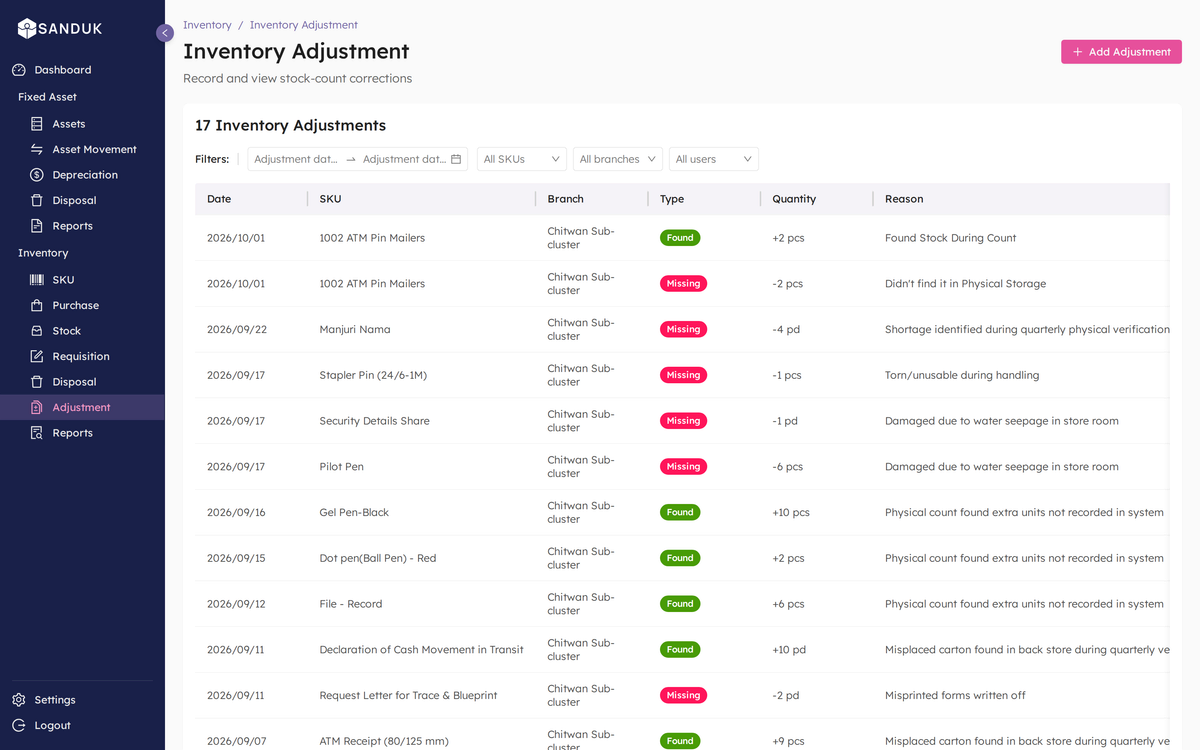Click the Dashboard gauge icon
1200x750 pixels.
point(19,70)
